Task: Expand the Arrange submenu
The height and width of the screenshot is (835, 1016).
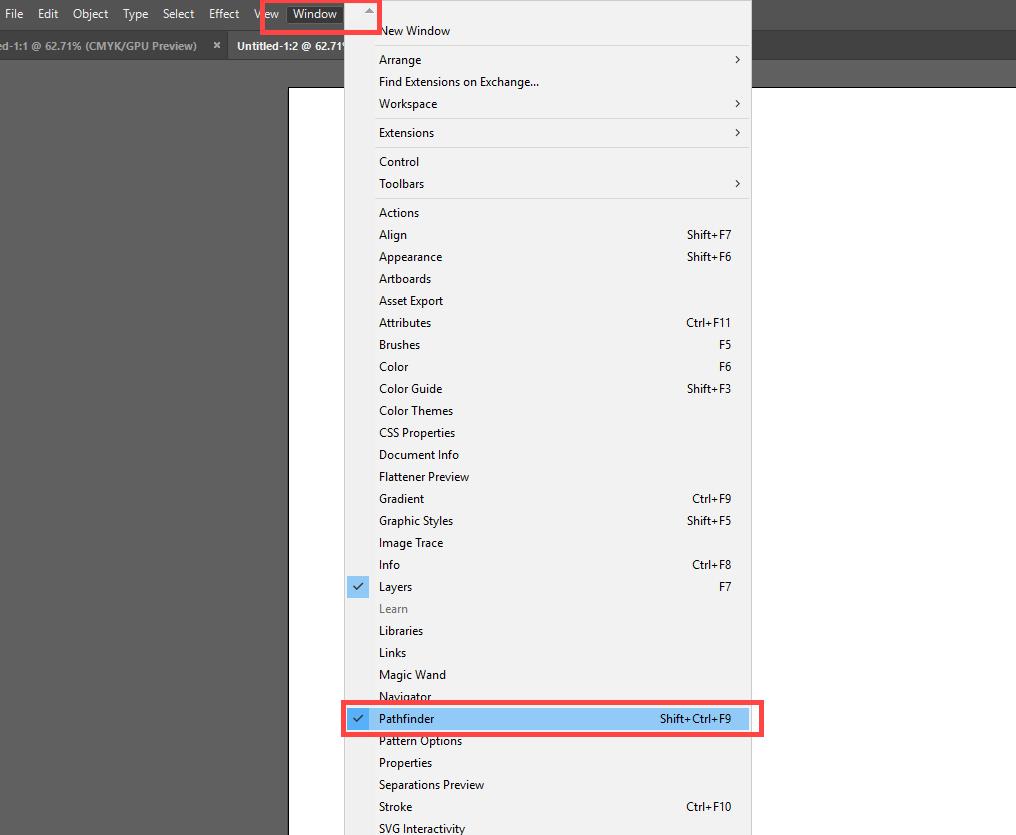Action: tap(400, 60)
